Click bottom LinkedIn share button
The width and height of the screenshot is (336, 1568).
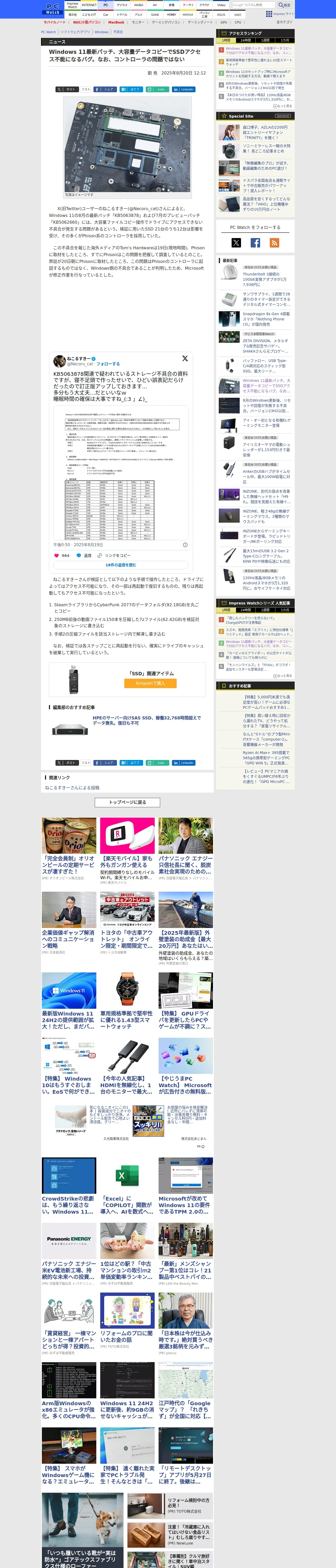183,762
